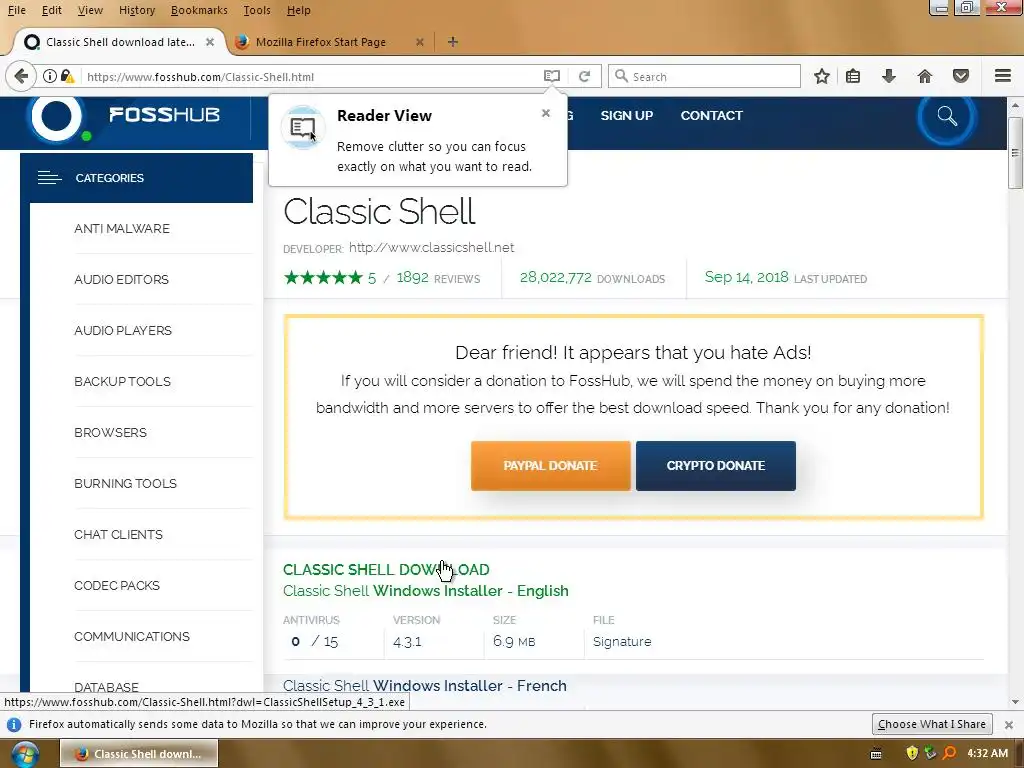1024x768 pixels.
Task: Open the File menu
Action: 16,10
